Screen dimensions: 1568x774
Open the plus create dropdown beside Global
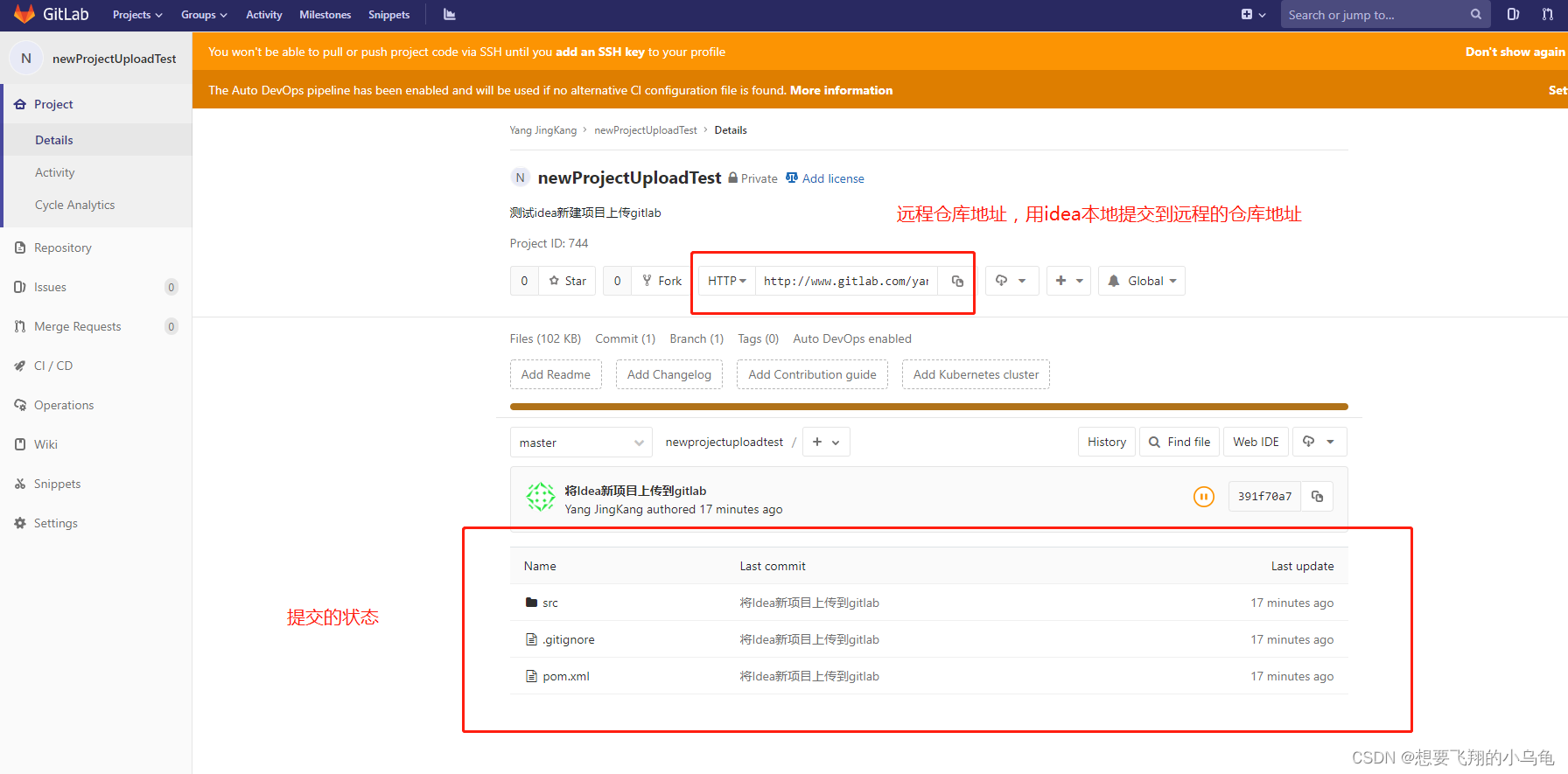(x=1068, y=281)
